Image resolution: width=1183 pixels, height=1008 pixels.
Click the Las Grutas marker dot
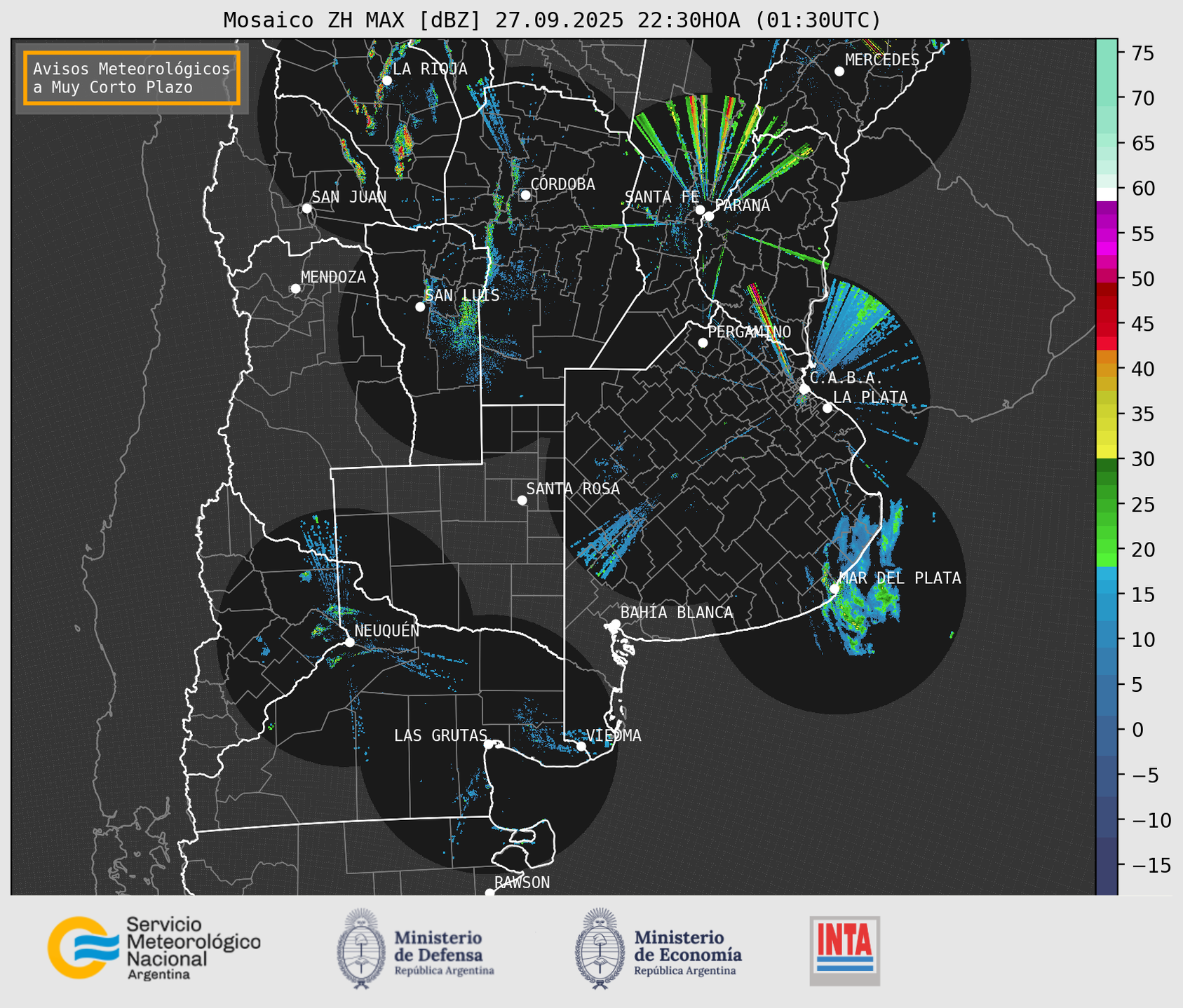[x=489, y=744]
